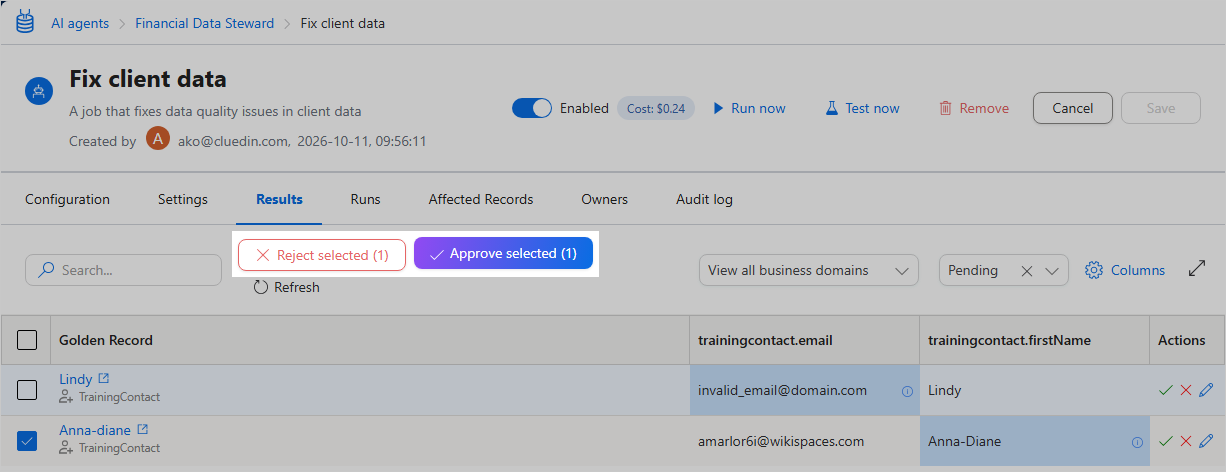1226x472 pixels.
Task: Click the Fix client data job icon
Action: coord(39,93)
